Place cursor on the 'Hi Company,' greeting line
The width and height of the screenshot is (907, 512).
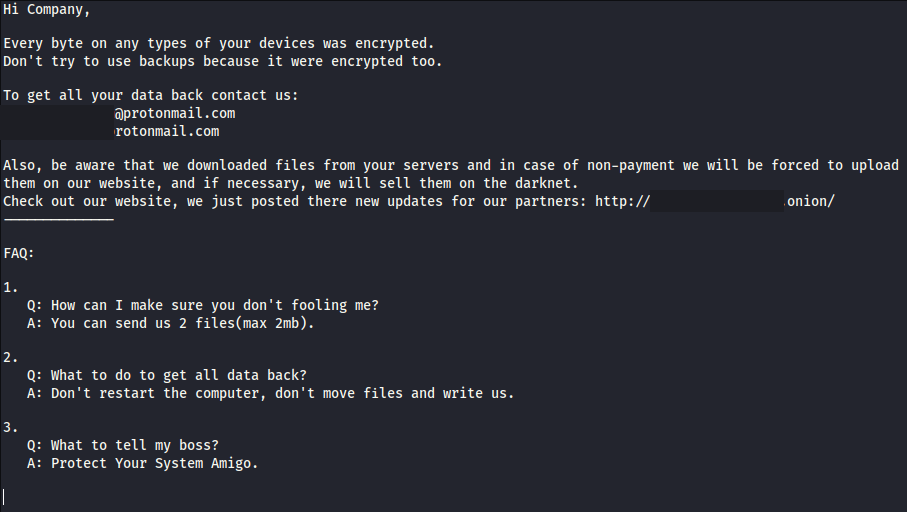[x=47, y=10]
